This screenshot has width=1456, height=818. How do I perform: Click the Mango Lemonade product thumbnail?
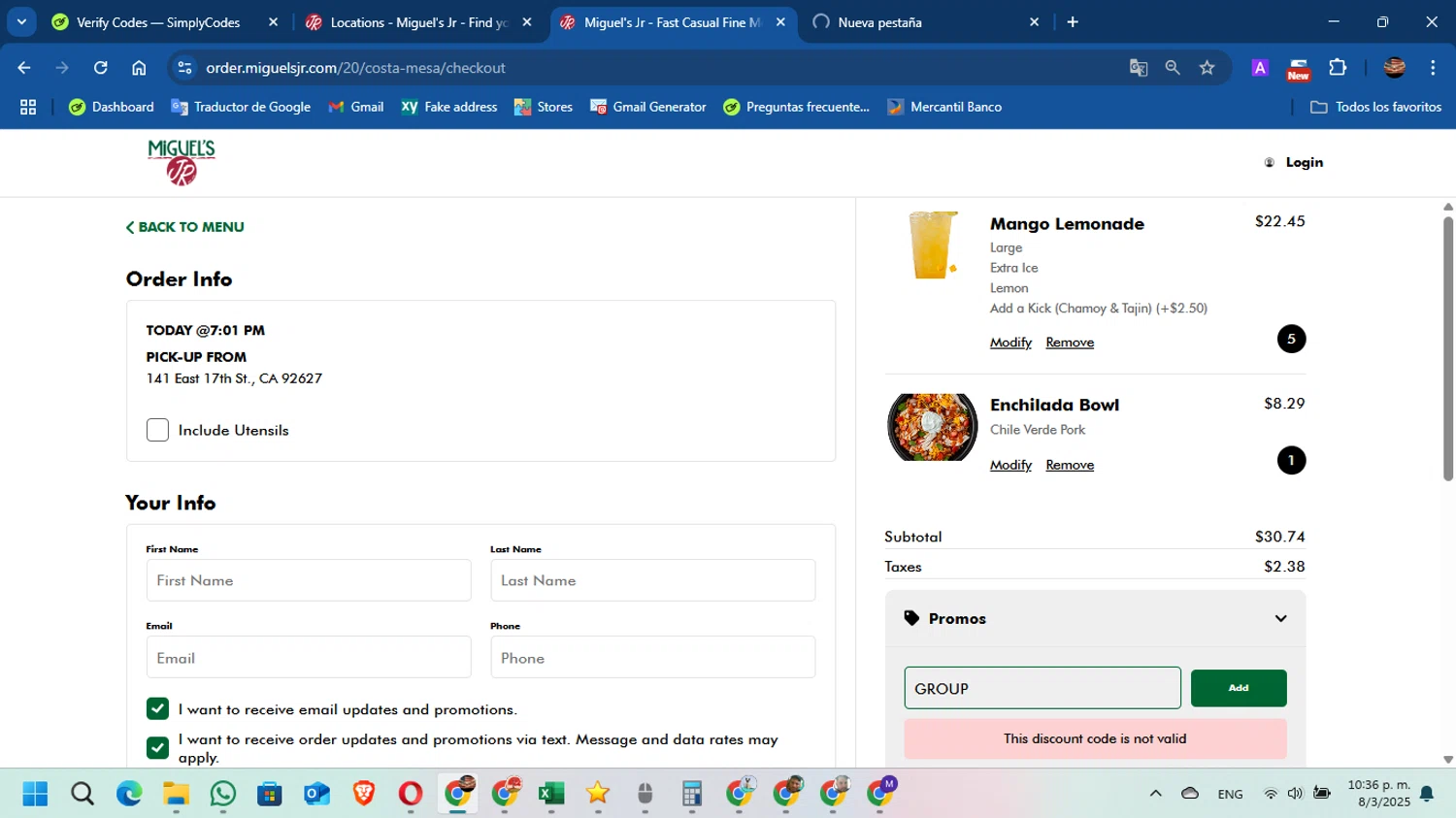(933, 245)
